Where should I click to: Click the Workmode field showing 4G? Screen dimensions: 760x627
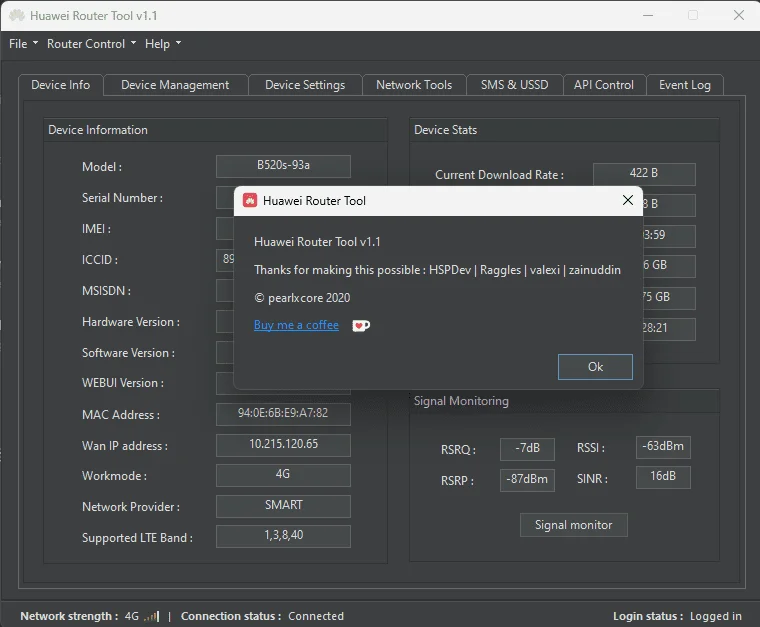283,474
